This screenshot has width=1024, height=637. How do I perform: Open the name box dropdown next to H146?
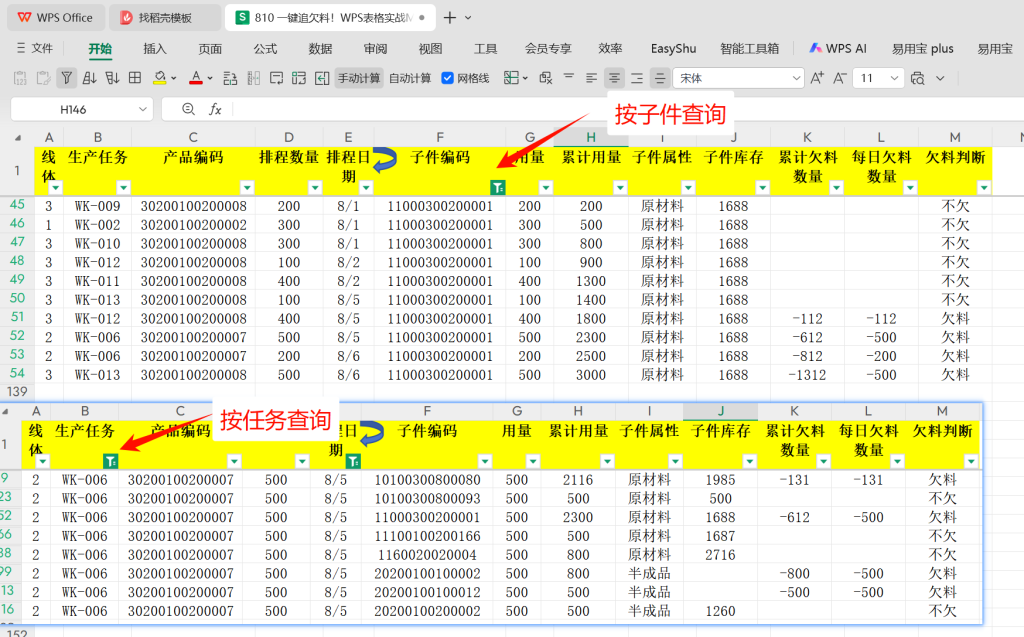(x=142, y=110)
